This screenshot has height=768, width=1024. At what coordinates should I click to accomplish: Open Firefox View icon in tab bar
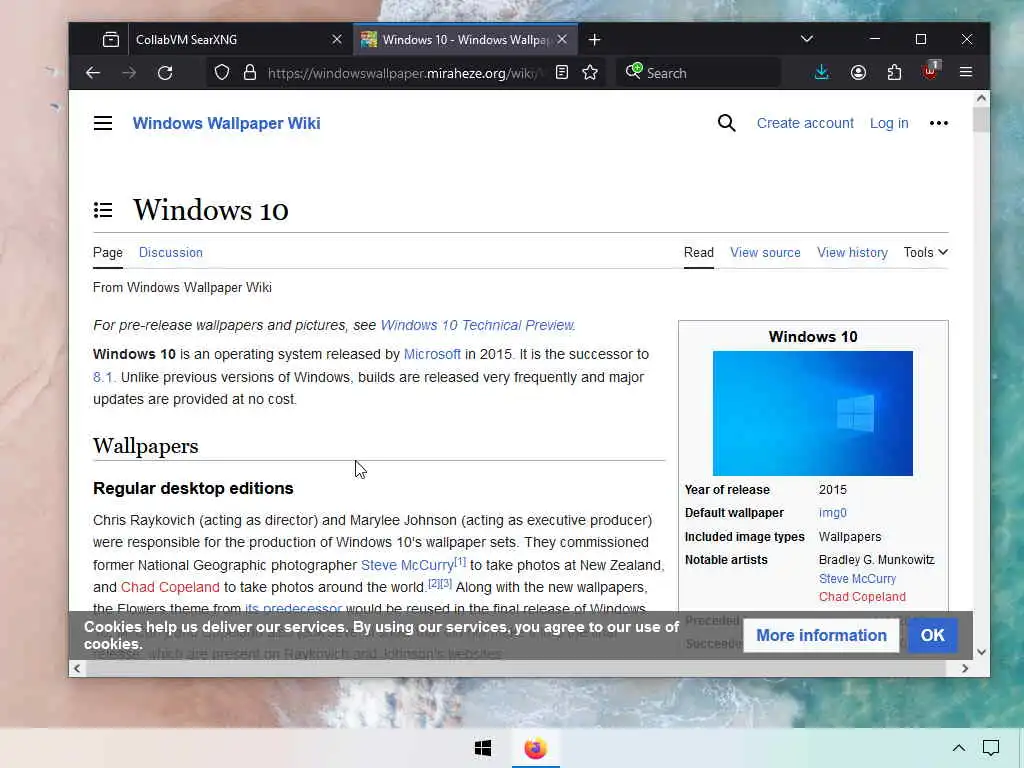(111, 39)
